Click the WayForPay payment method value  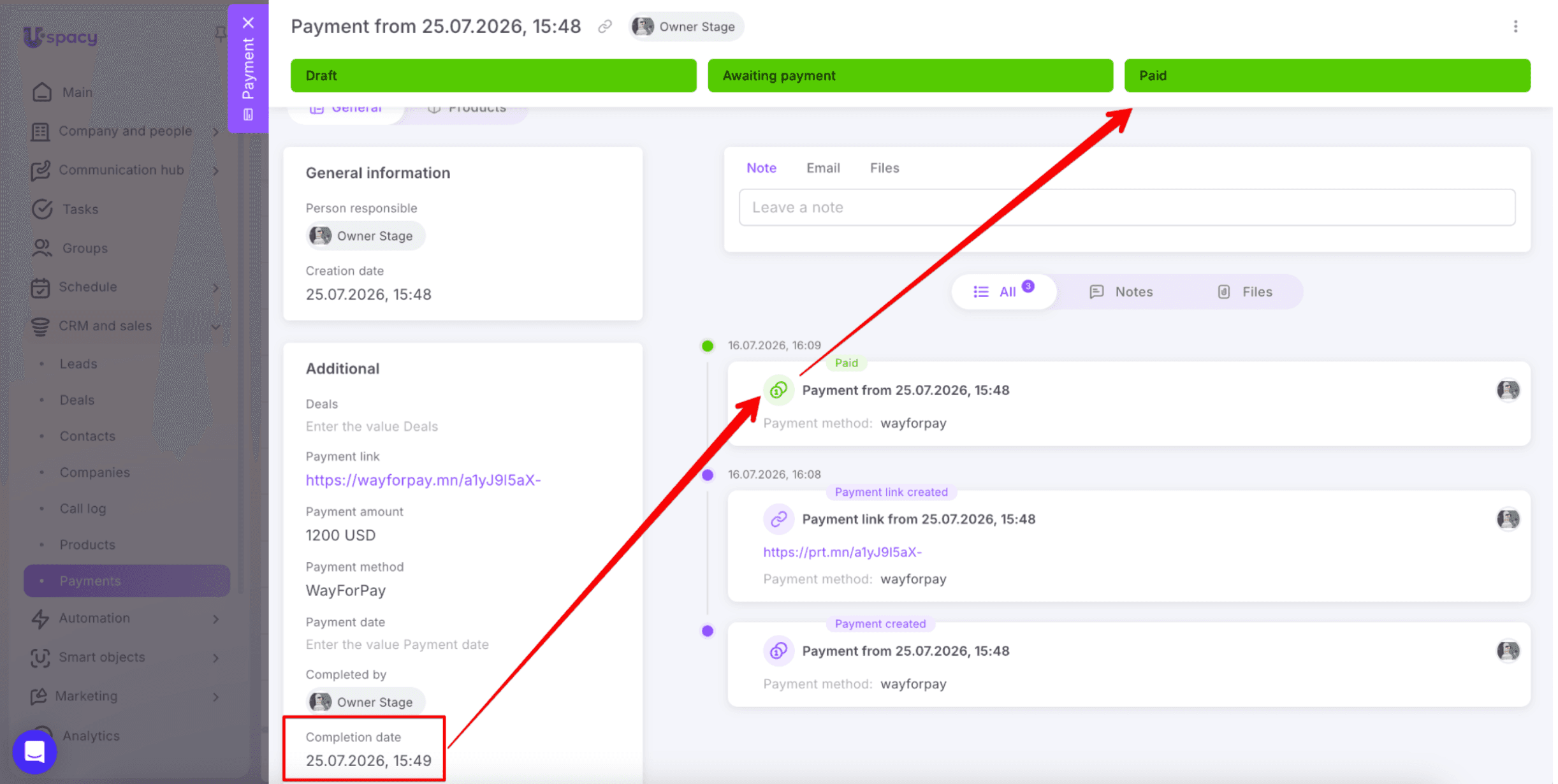346,591
